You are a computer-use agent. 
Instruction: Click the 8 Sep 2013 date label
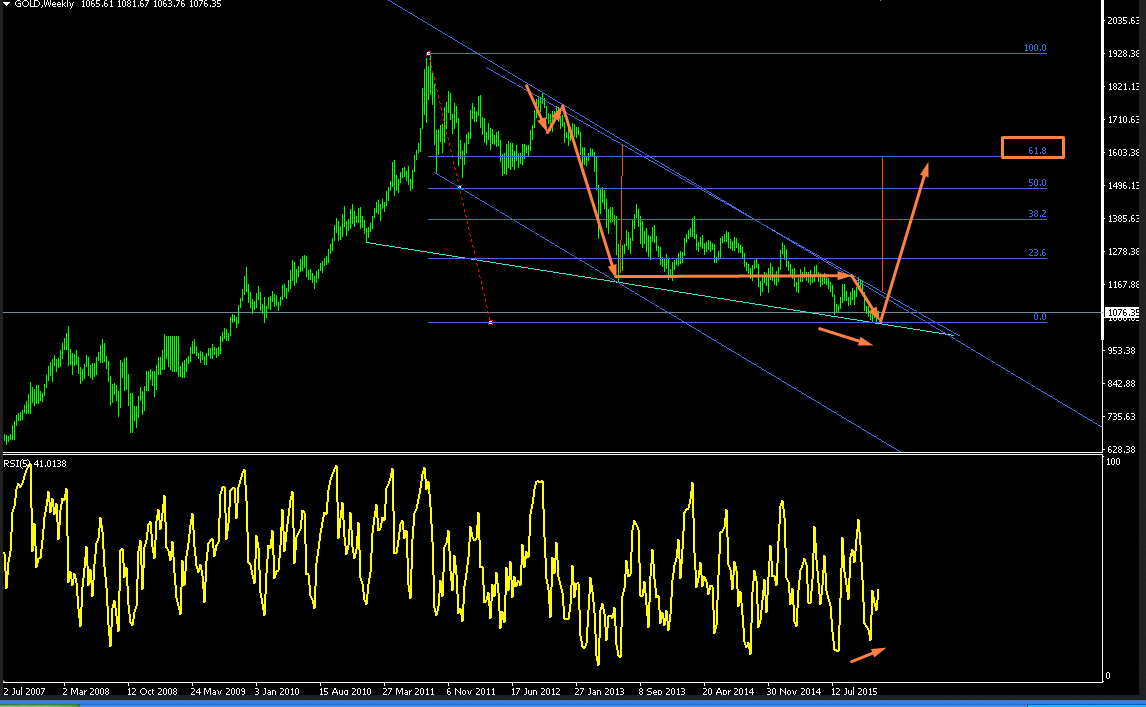pyautogui.click(x=662, y=691)
